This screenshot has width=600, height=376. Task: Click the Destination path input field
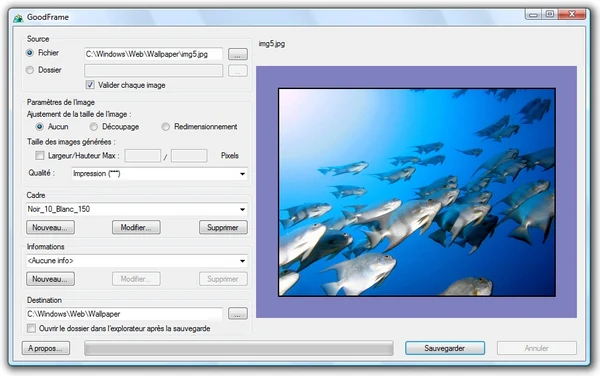coord(124,314)
